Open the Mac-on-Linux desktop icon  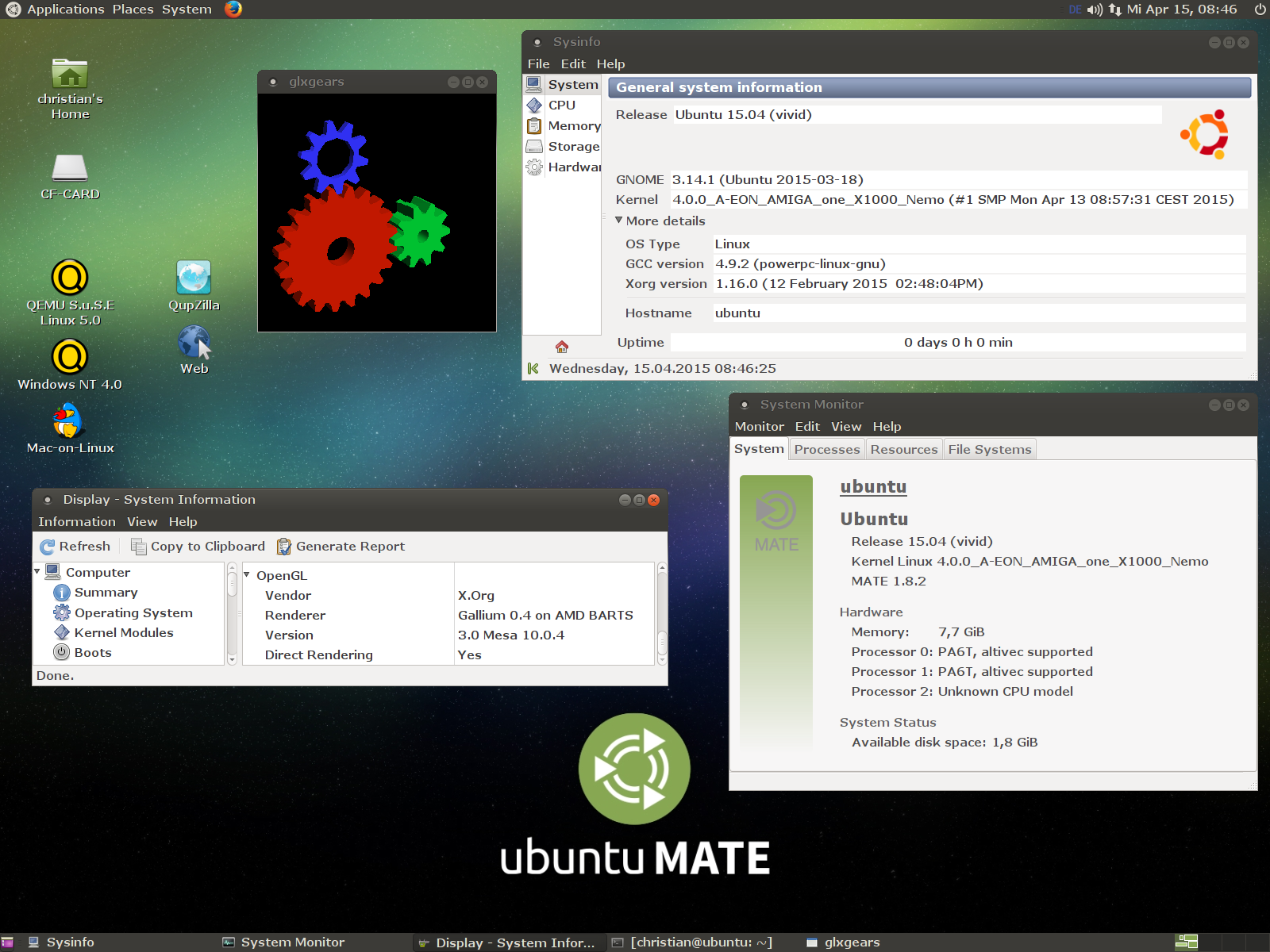pos(69,420)
